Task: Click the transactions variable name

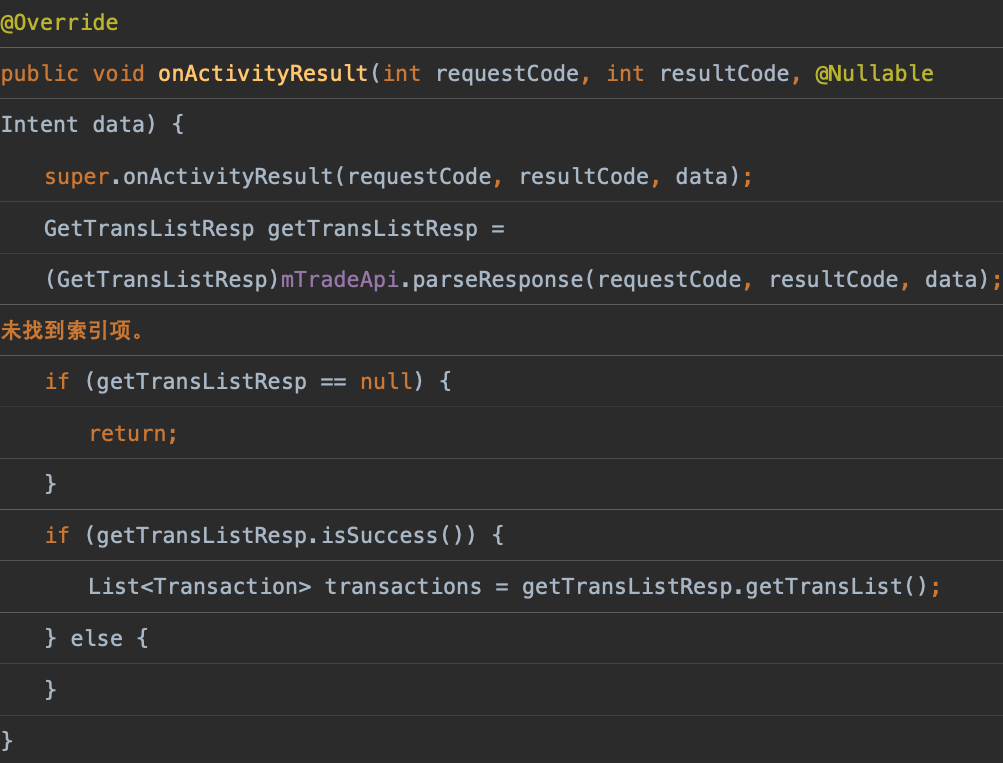Action: tap(403, 586)
